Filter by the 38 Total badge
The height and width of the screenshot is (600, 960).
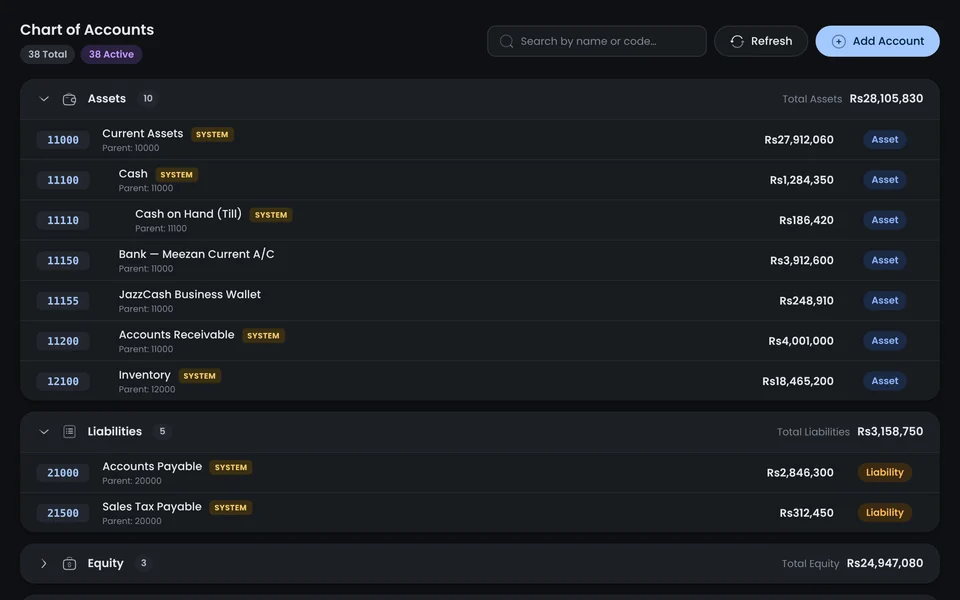click(x=47, y=54)
